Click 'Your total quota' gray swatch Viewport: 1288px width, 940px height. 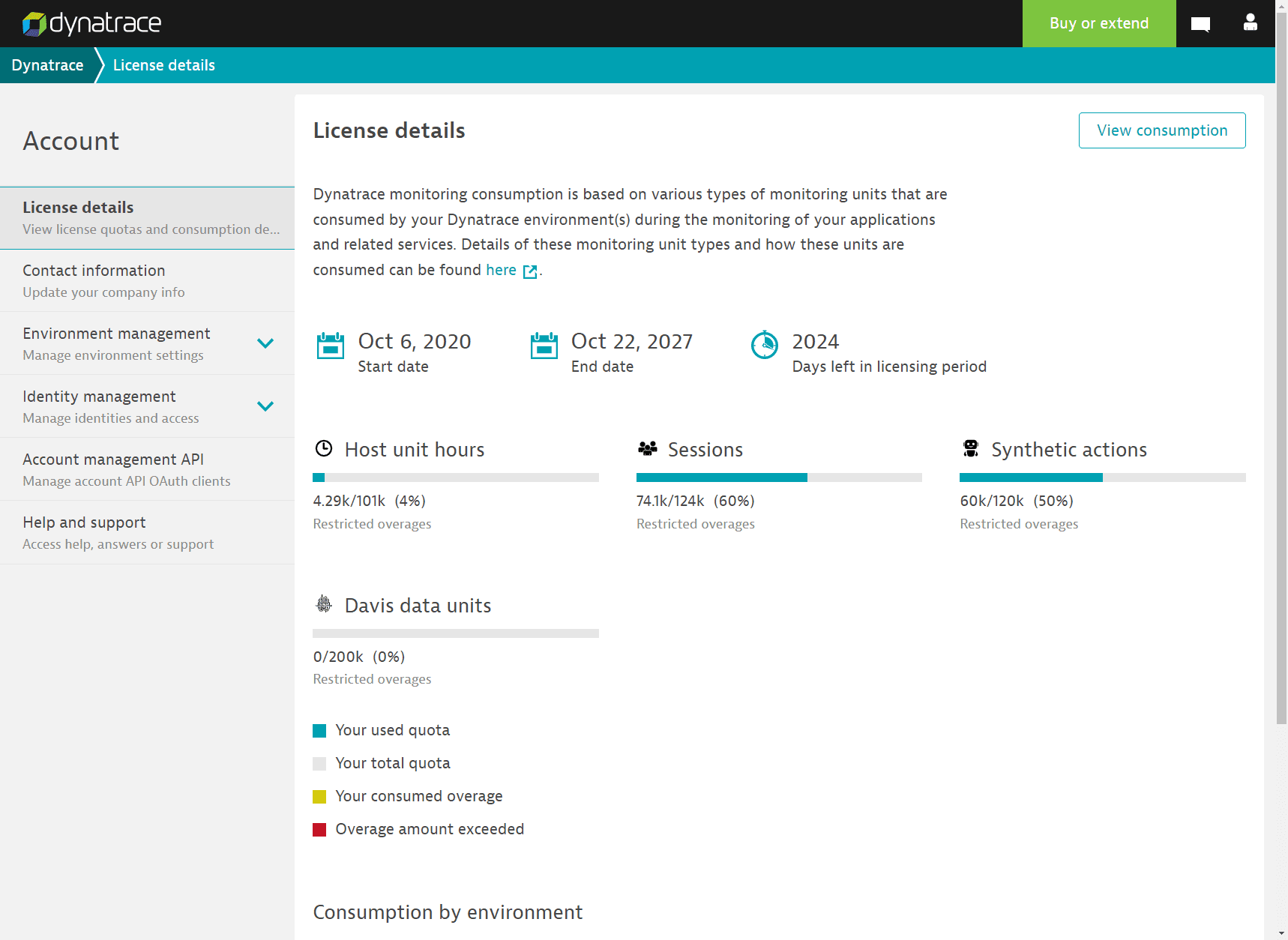coord(319,764)
